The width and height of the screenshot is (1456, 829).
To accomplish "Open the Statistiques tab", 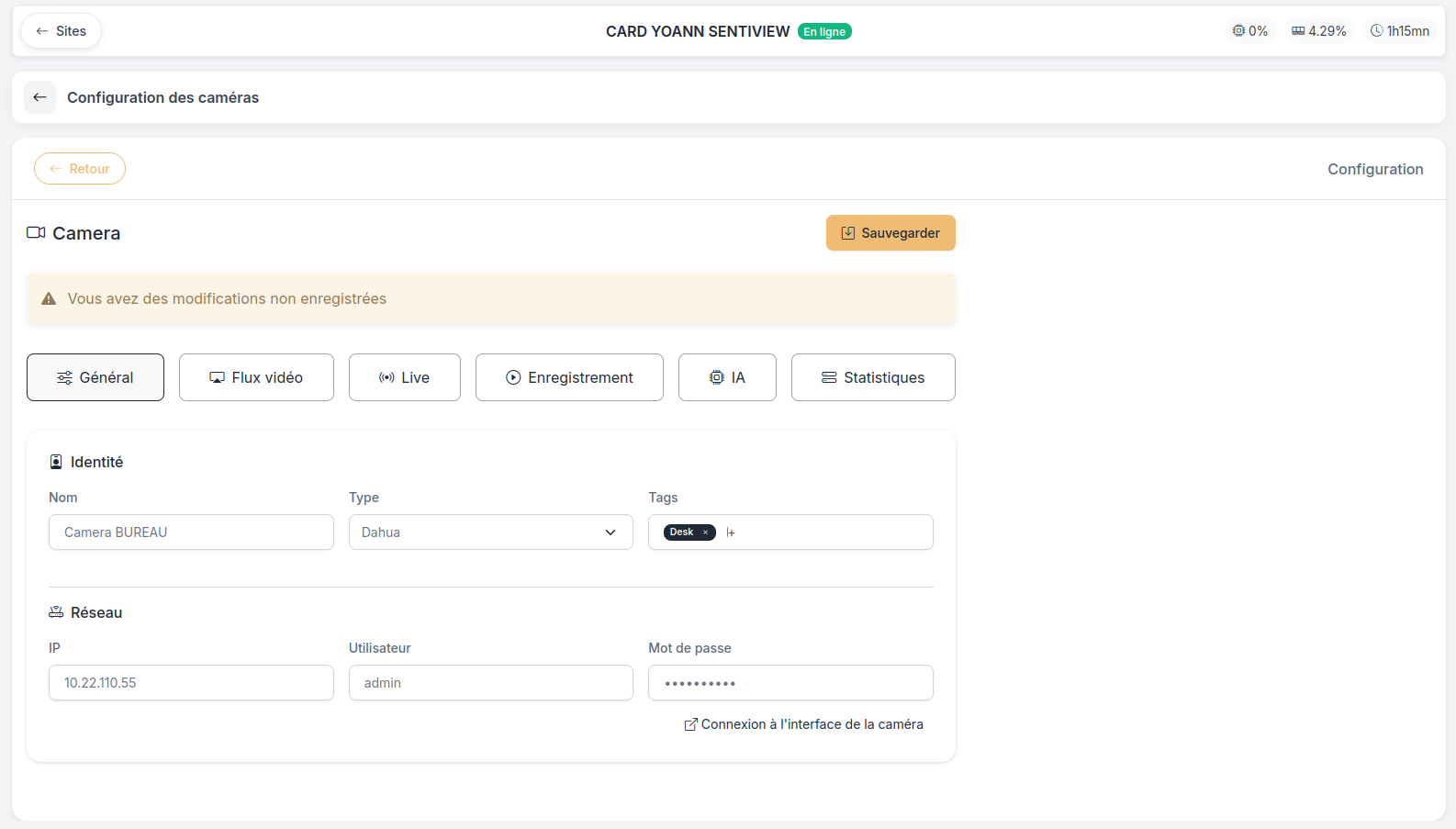I will pyautogui.click(x=873, y=377).
